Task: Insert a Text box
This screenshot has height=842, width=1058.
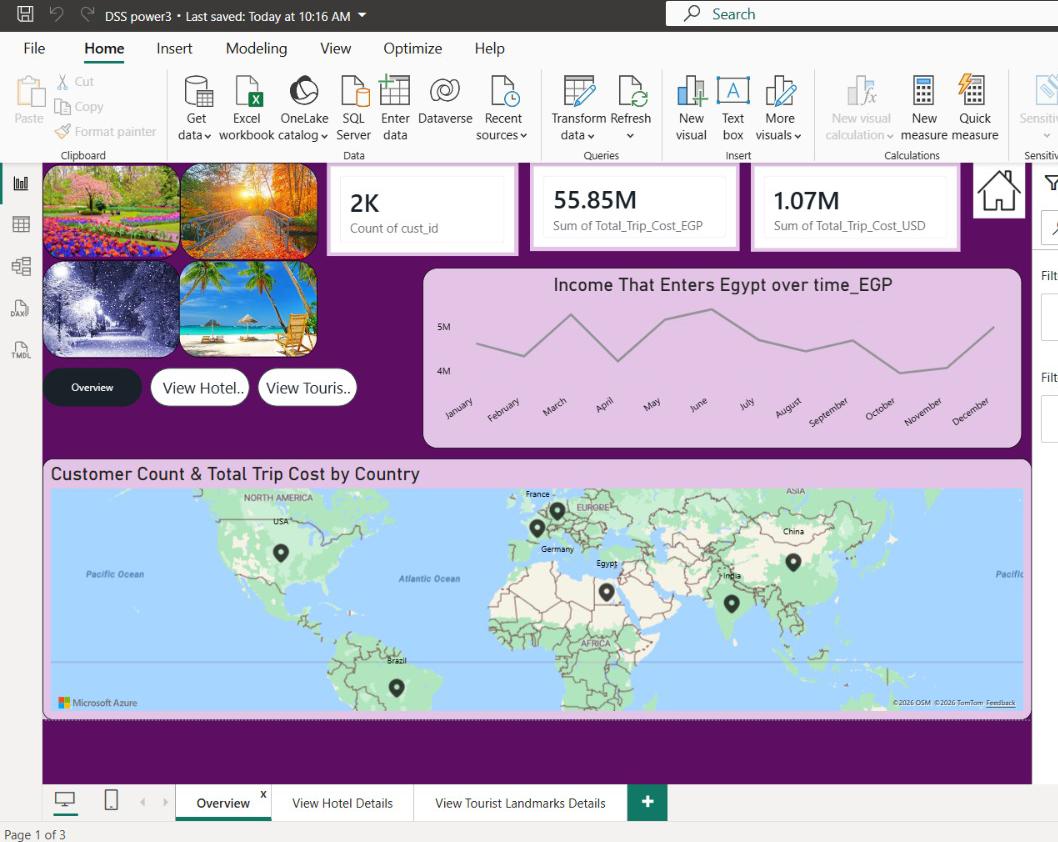Action: point(733,108)
